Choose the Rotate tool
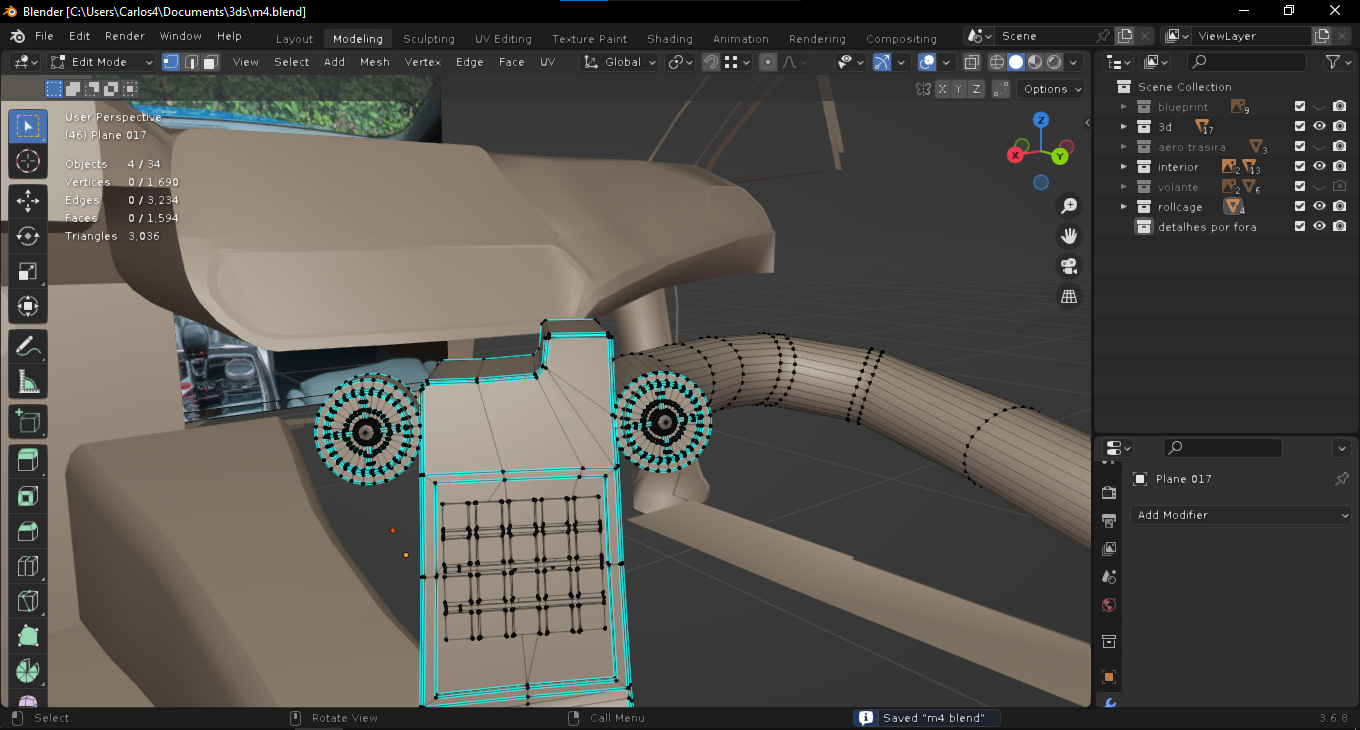1360x730 pixels. (28, 236)
